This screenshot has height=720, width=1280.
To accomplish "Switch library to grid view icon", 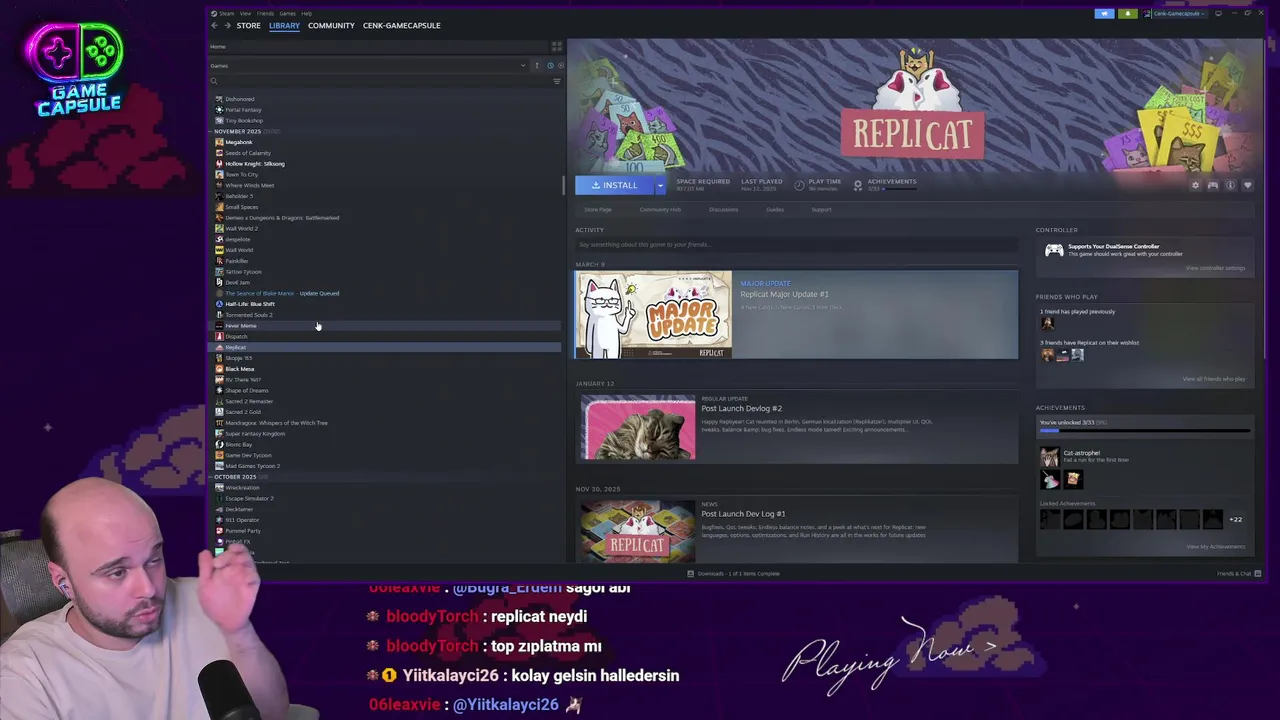I will tap(557, 46).
